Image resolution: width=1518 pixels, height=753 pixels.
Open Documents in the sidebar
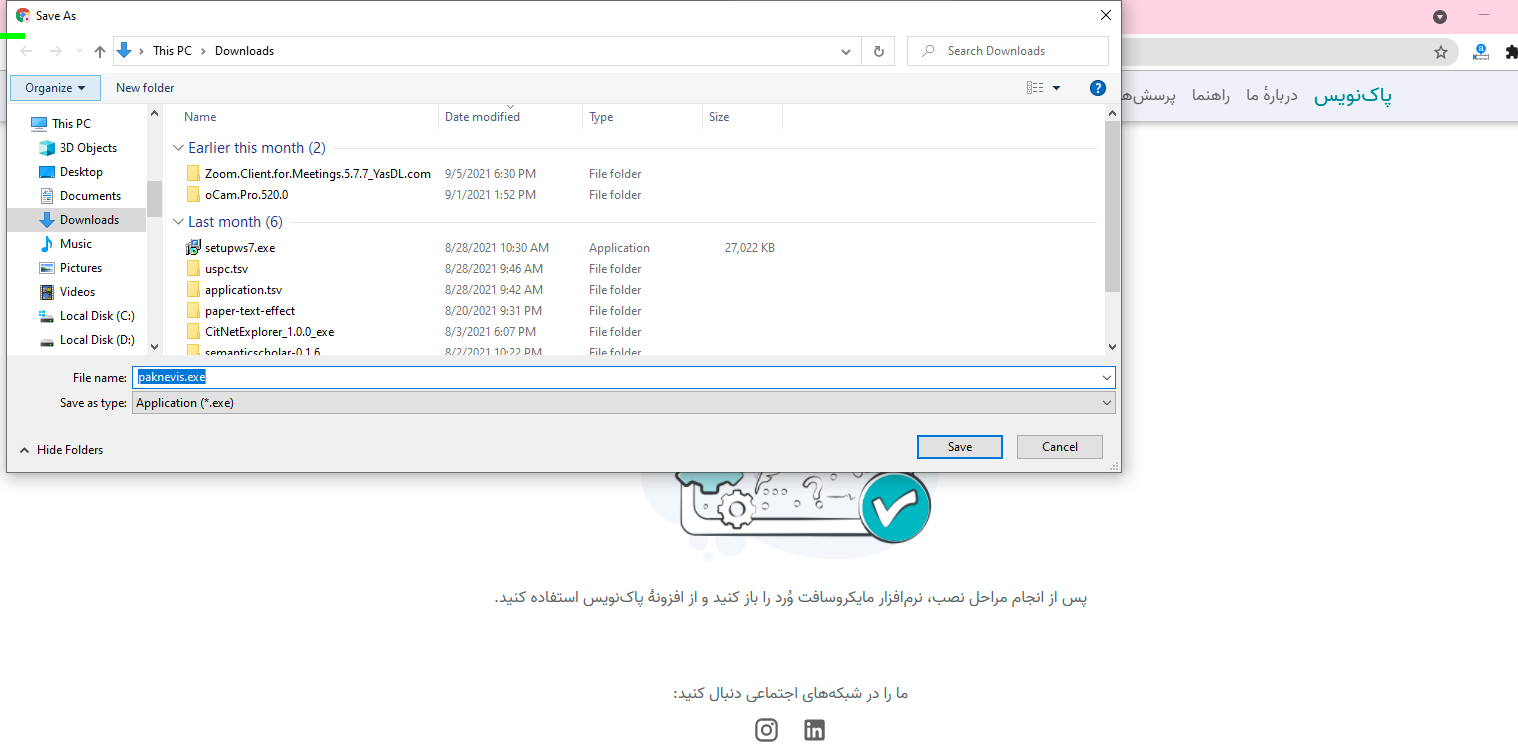point(90,196)
